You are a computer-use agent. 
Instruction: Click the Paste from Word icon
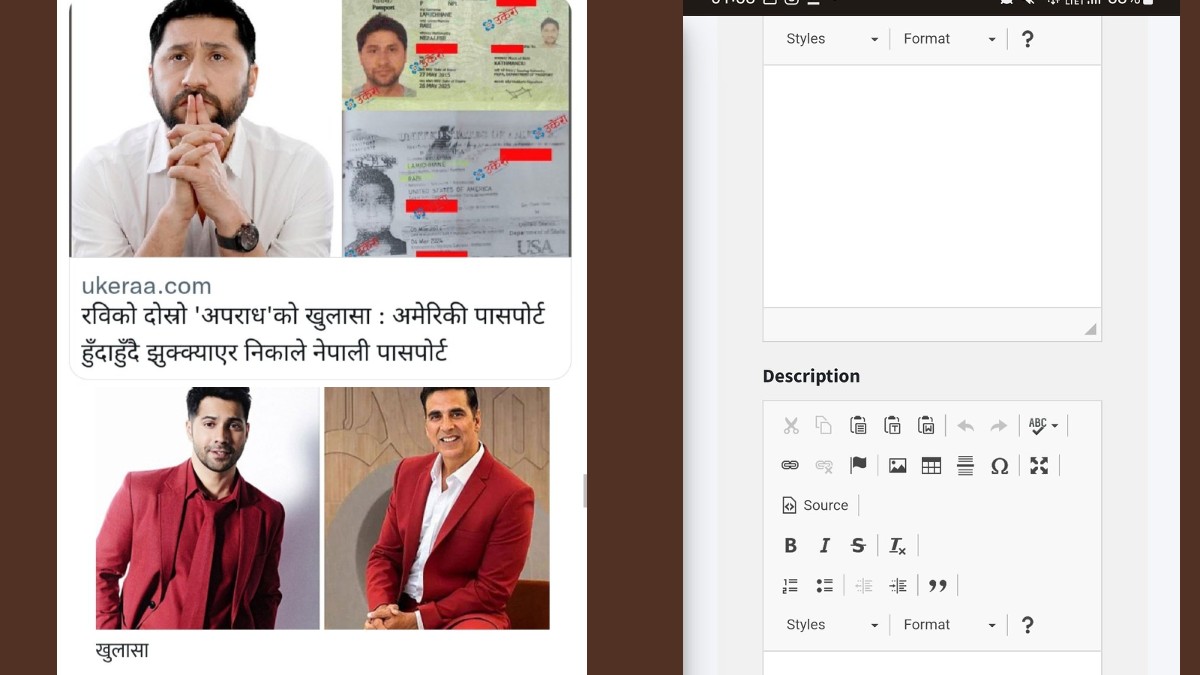click(x=926, y=425)
